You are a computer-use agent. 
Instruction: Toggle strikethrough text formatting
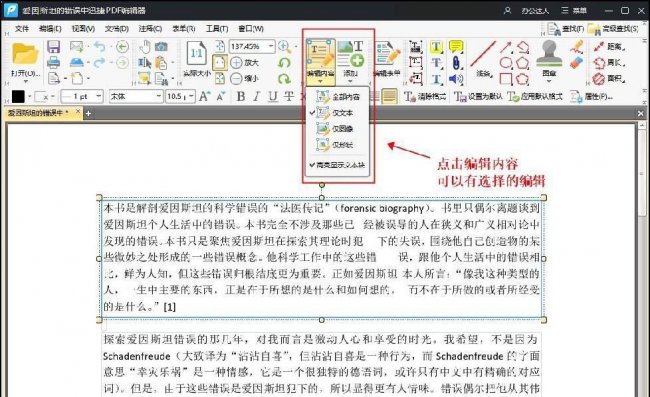[289, 97]
